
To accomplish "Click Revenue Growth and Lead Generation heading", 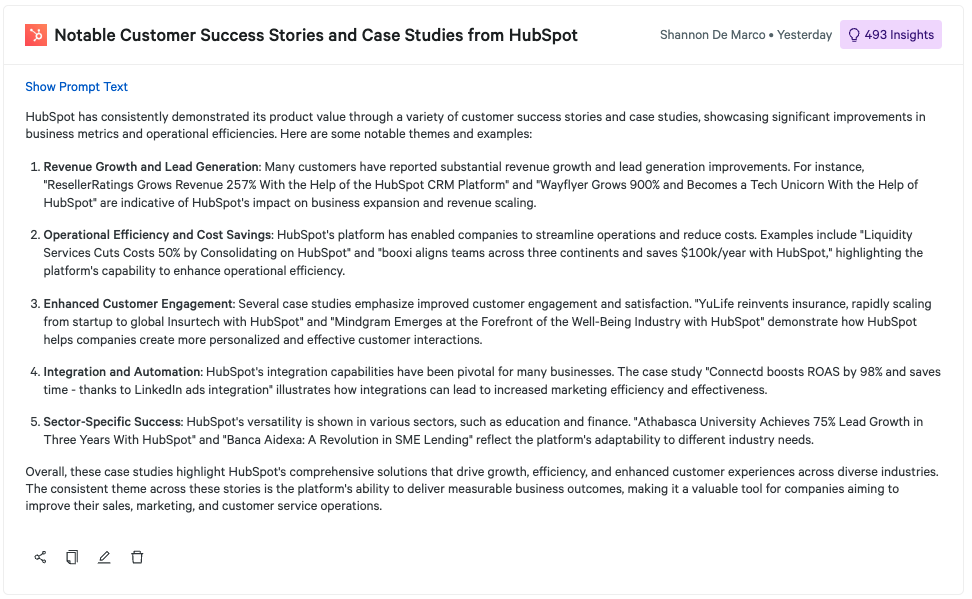I will point(151,166).
